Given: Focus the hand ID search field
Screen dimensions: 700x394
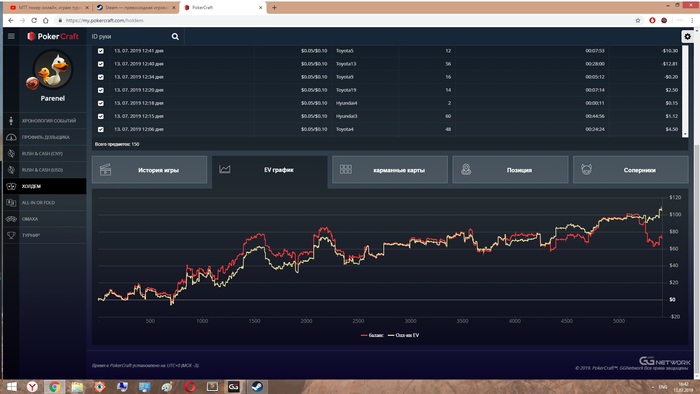Looking at the screenshot, I should pyautogui.click(x=129, y=37).
